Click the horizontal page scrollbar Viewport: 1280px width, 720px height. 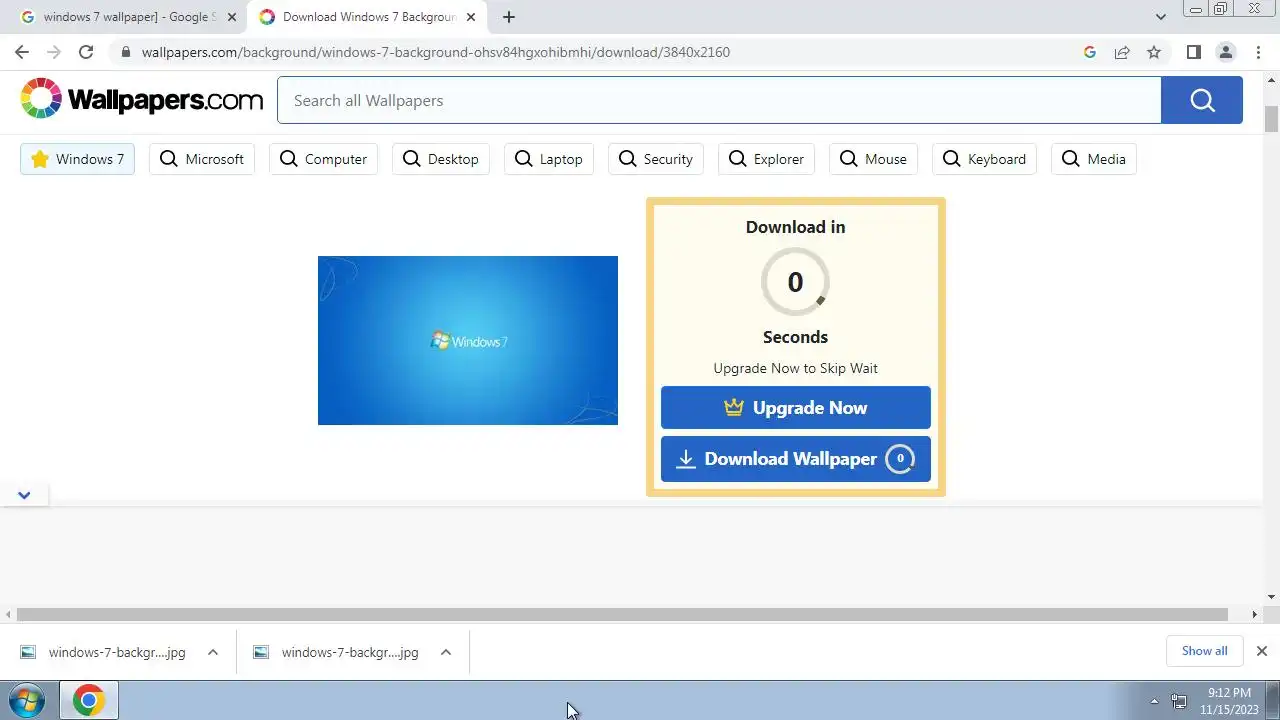coord(622,614)
